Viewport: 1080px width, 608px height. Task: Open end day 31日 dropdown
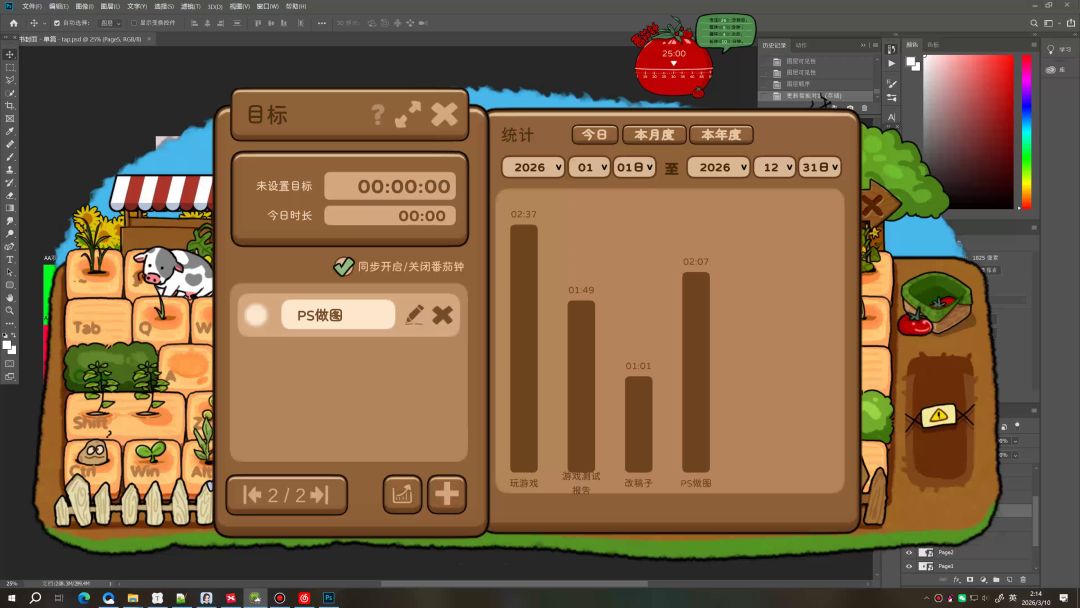click(x=820, y=167)
